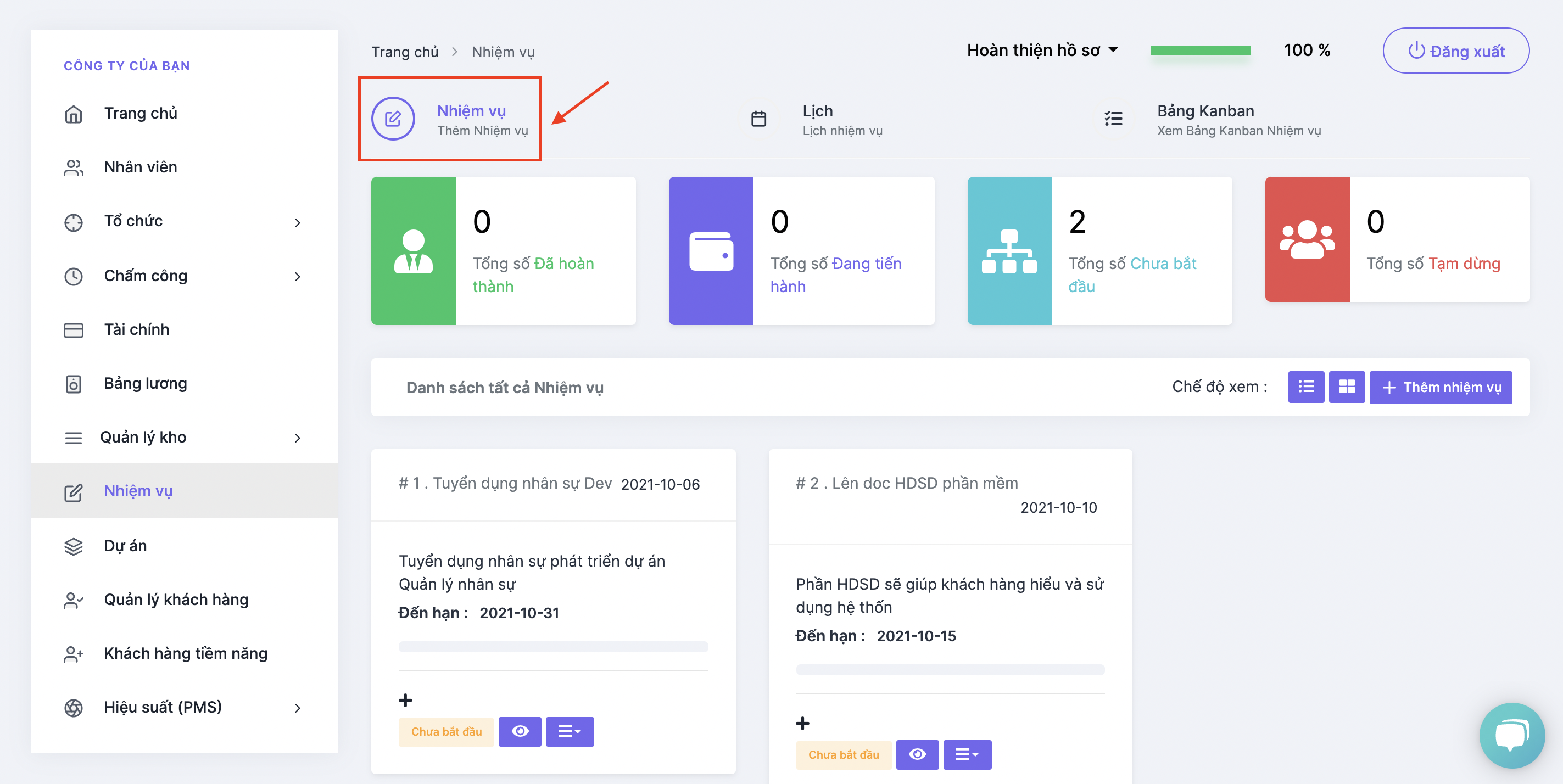Click the teal sitemap icon tile
Screen dimensions: 1563x784
tap(1009, 251)
